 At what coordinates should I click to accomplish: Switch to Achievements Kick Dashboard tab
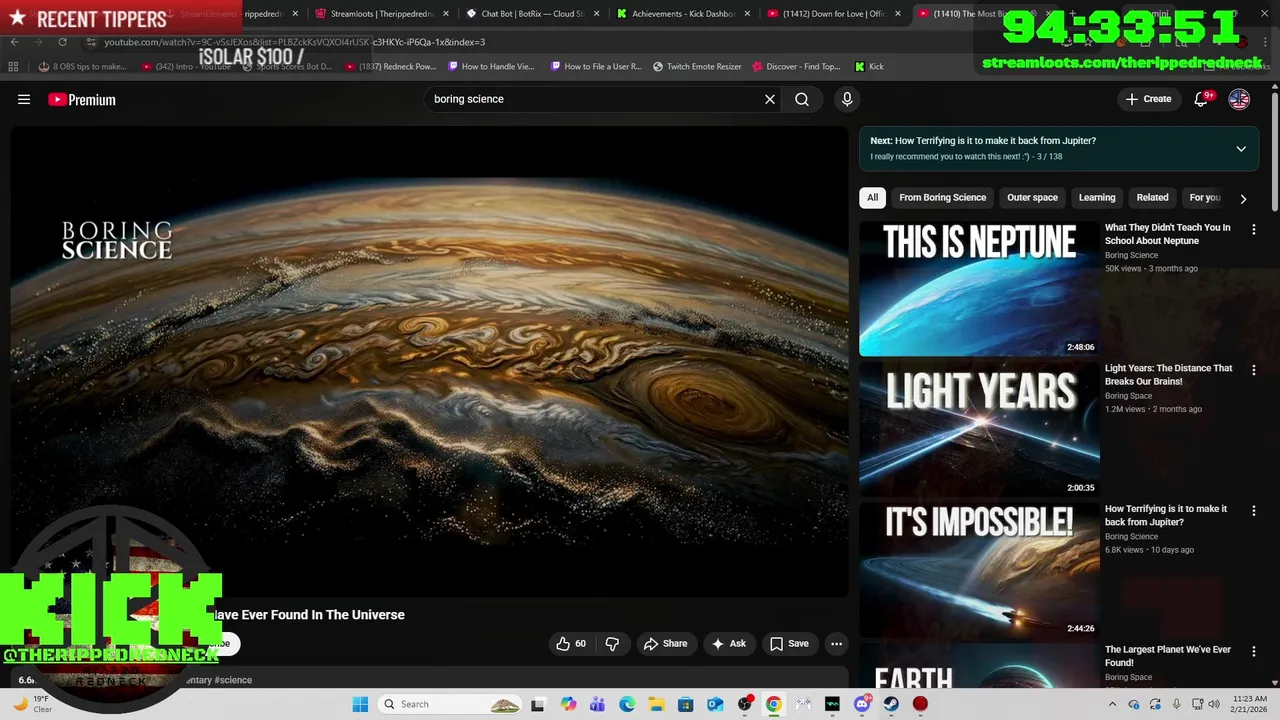[682, 14]
